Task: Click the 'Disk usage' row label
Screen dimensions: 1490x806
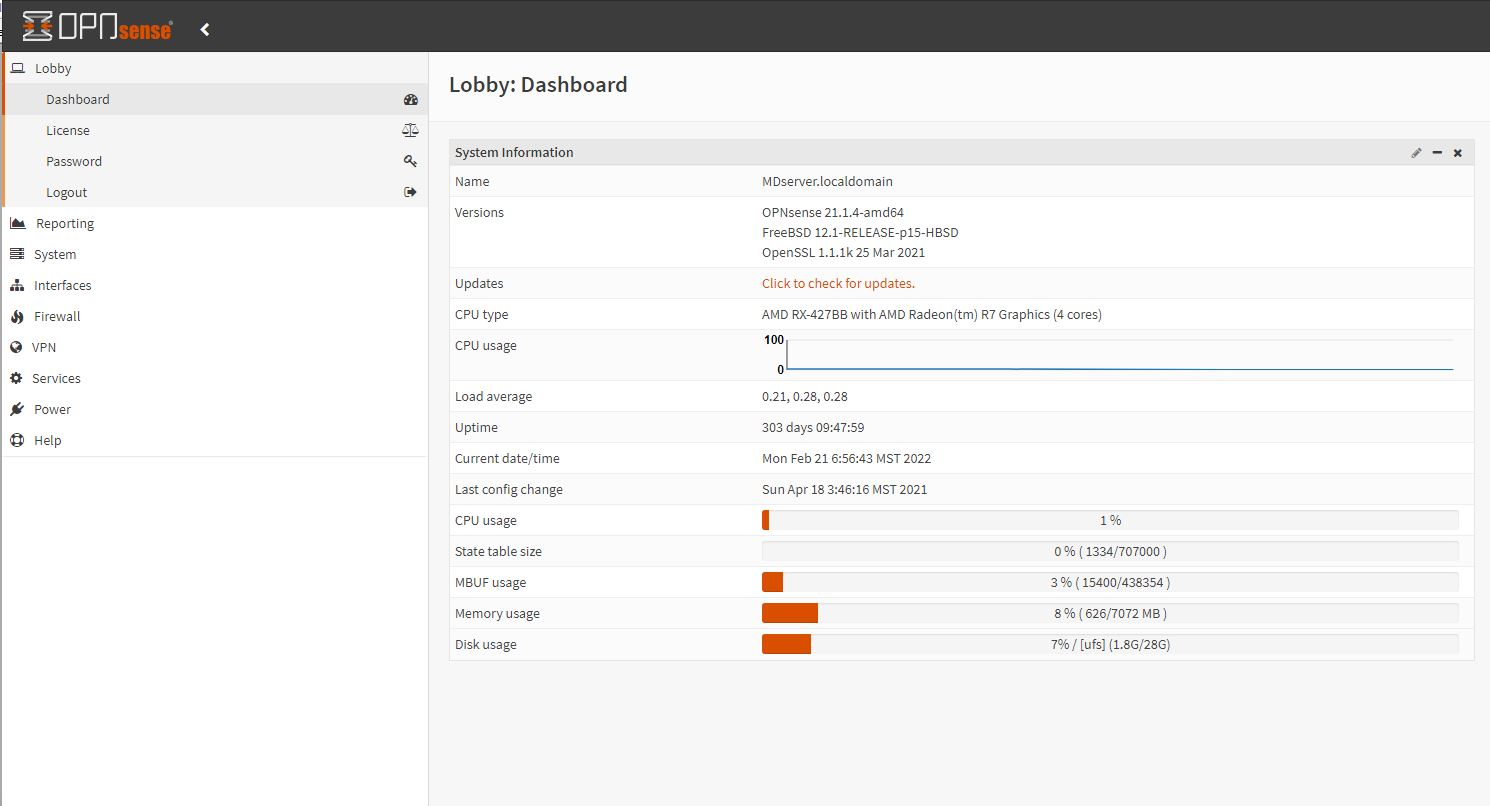Action: tap(486, 645)
